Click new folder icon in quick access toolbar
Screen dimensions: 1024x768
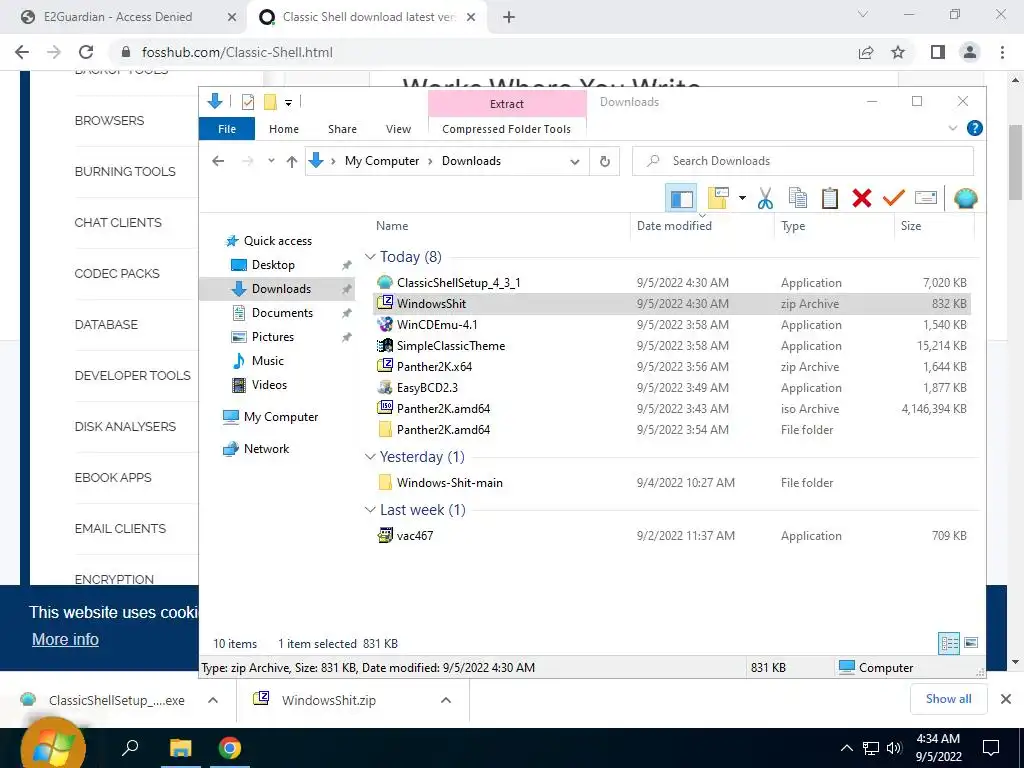[x=270, y=102]
